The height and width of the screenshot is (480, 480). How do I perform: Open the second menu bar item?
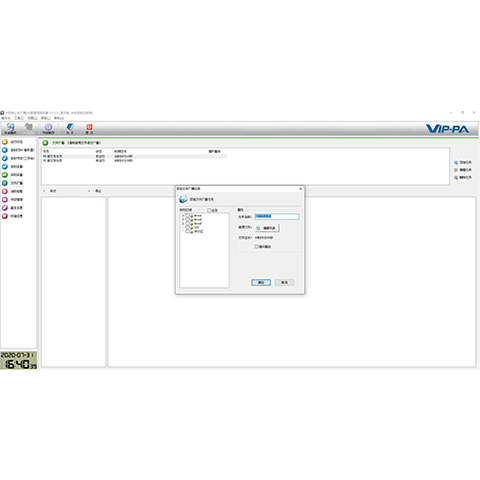[x=19, y=118]
